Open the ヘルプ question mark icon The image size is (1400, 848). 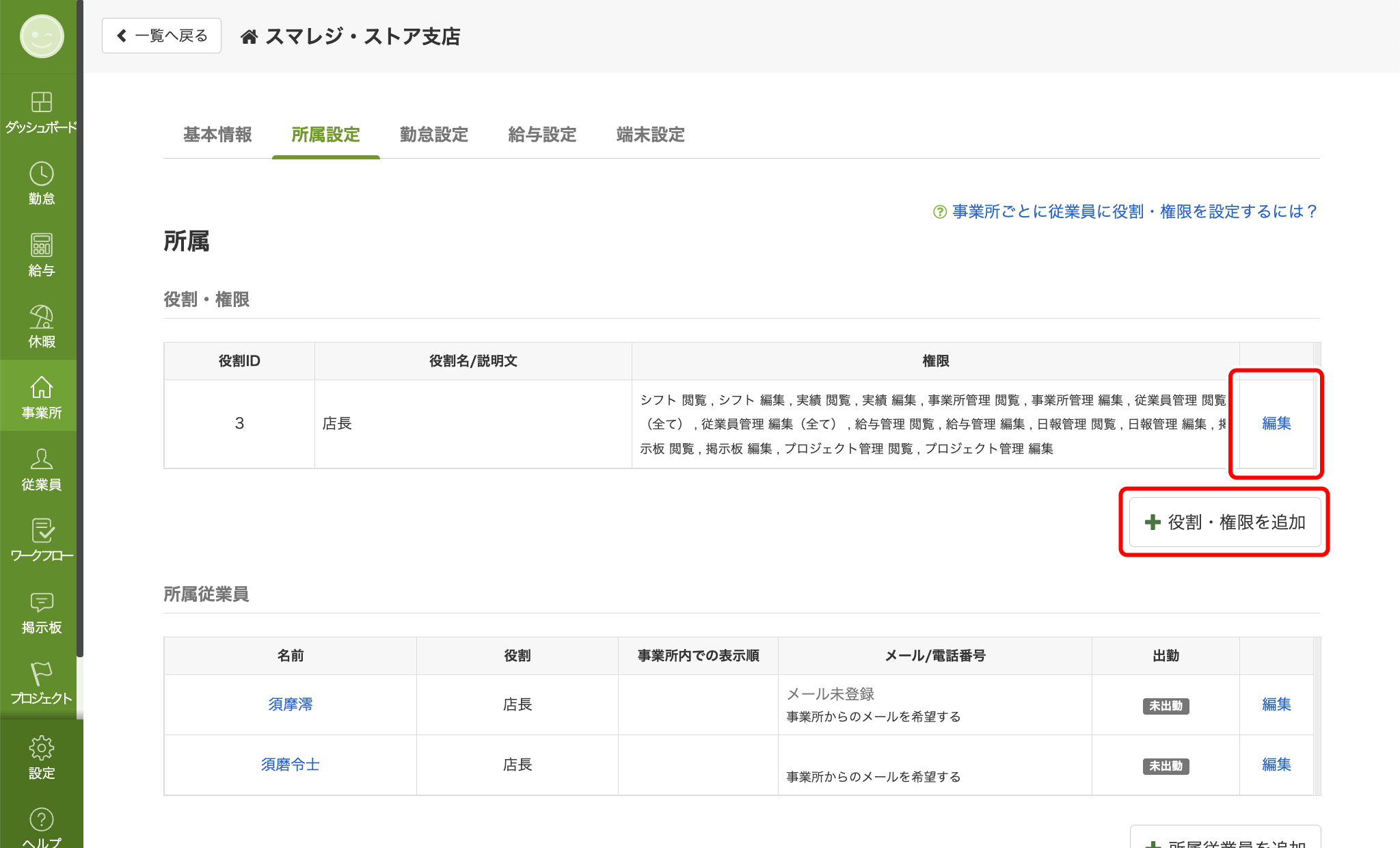click(41, 820)
